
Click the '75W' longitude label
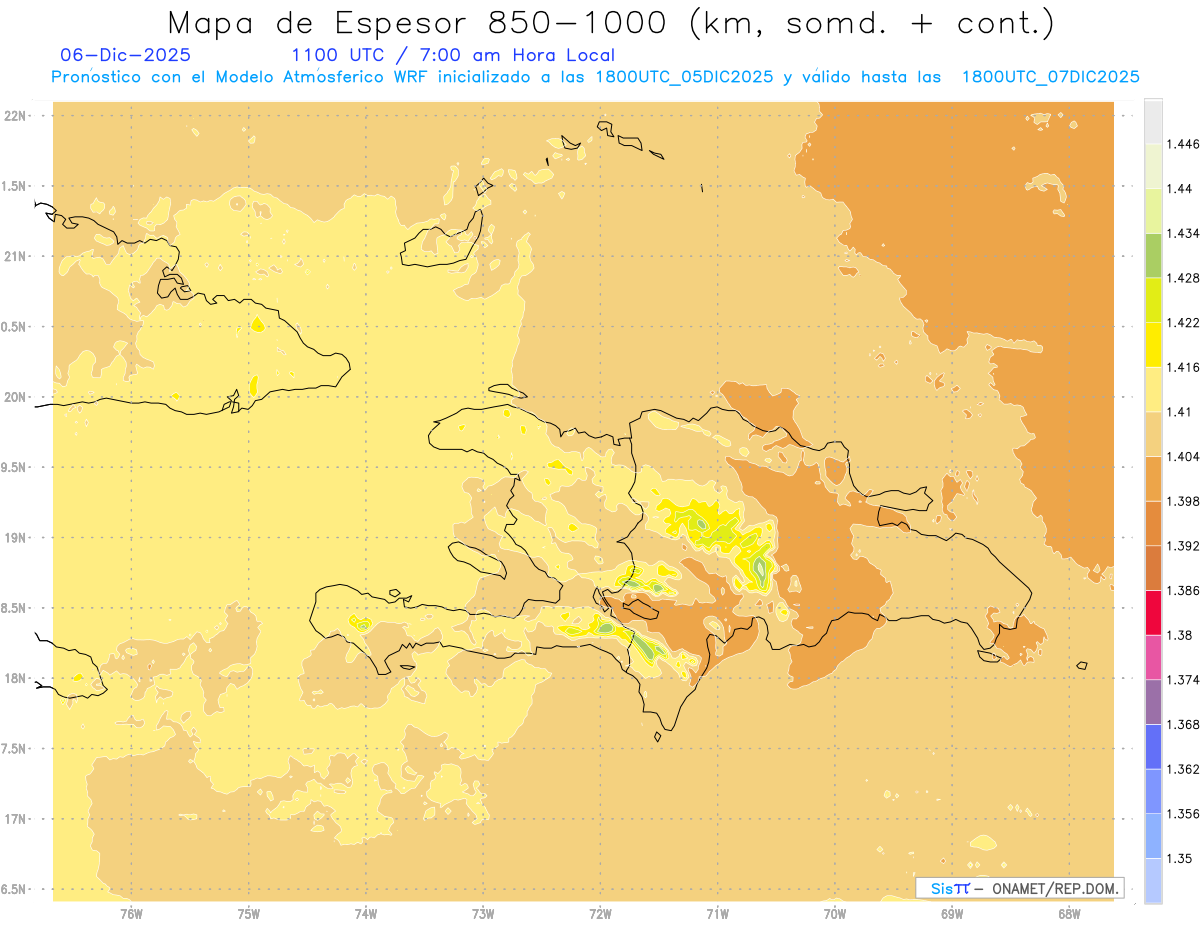pos(249,913)
